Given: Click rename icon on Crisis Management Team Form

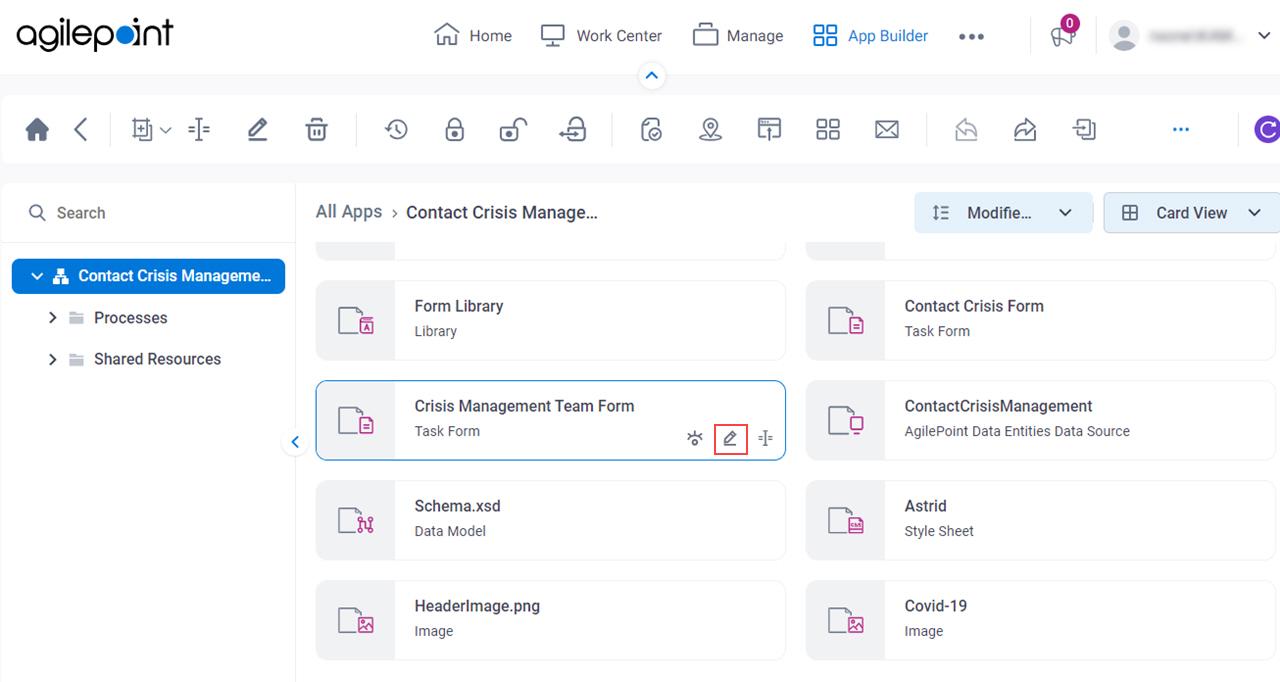Looking at the screenshot, I should point(765,438).
